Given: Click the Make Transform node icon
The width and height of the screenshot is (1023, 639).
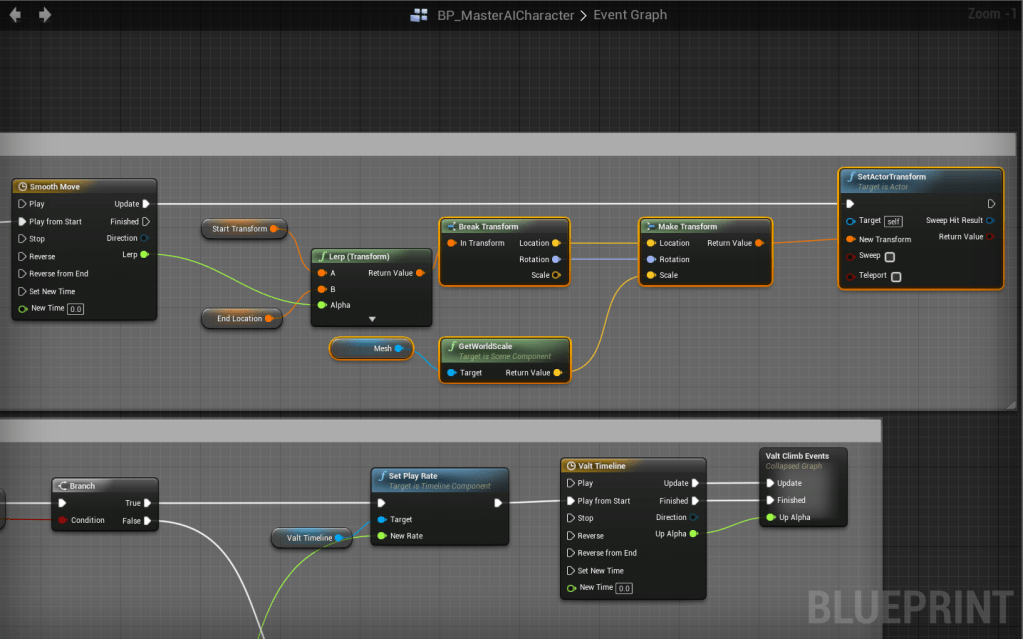Looking at the screenshot, I should [x=650, y=226].
